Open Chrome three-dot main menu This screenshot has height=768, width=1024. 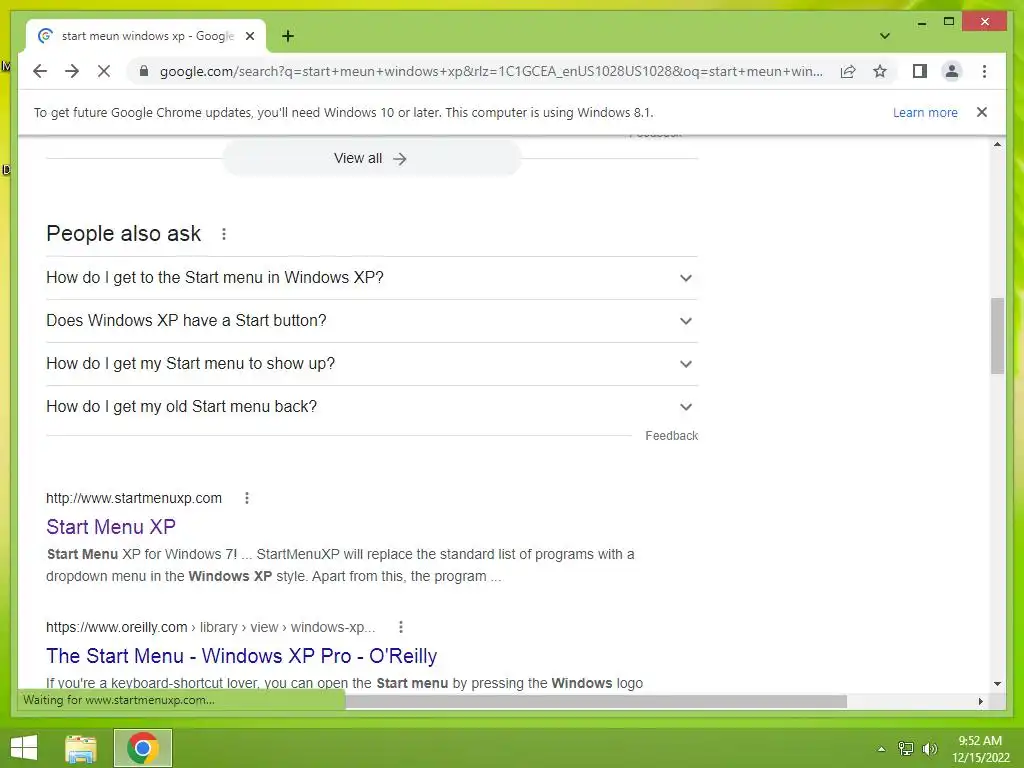click(x=984, y=71)
